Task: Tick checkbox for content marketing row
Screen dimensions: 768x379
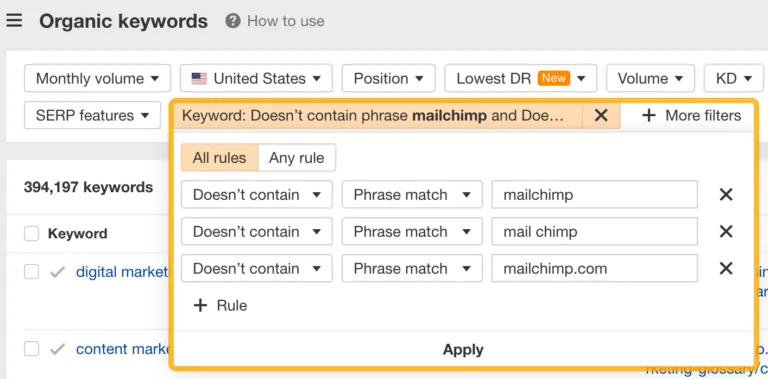Action: click(31, 349)
